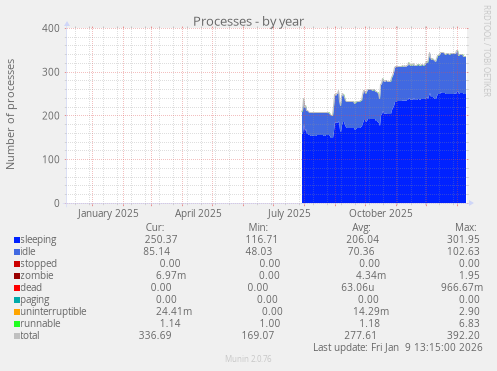
Task: Click the 'Avg:' column header
Action: click(361, 227)
